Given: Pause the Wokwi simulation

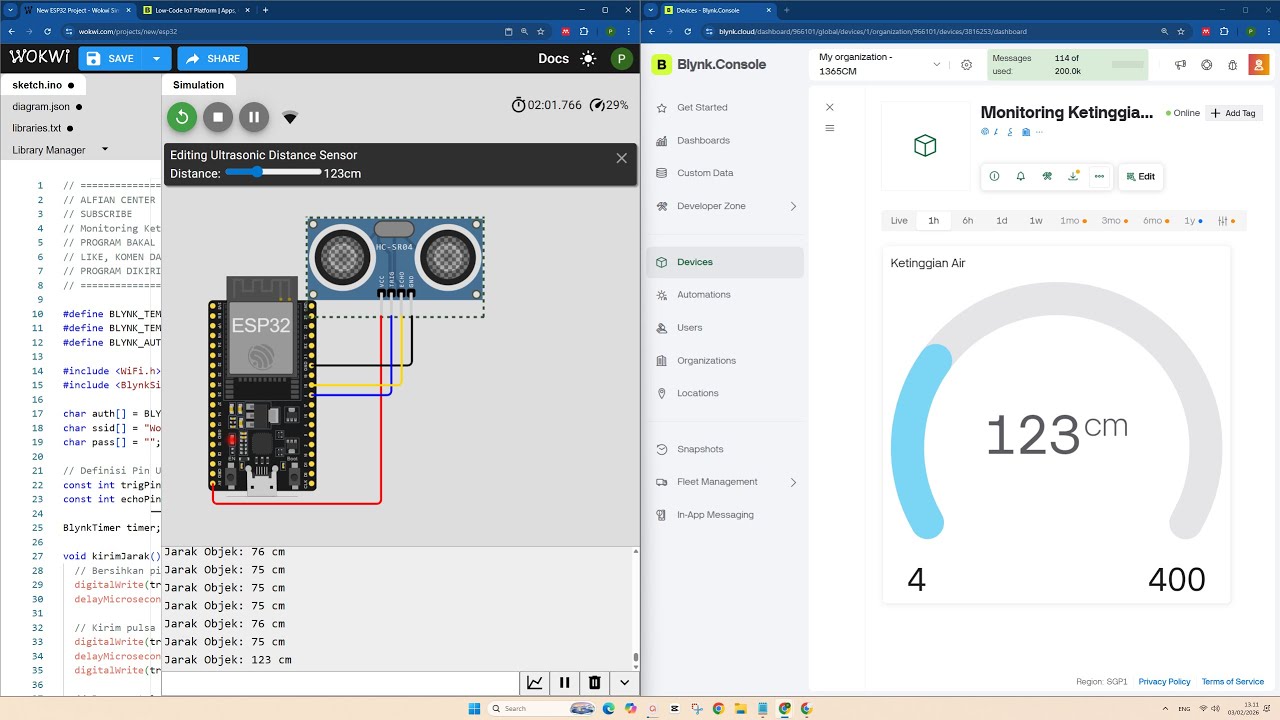Looking at the screenshot, I should (254, 117).
